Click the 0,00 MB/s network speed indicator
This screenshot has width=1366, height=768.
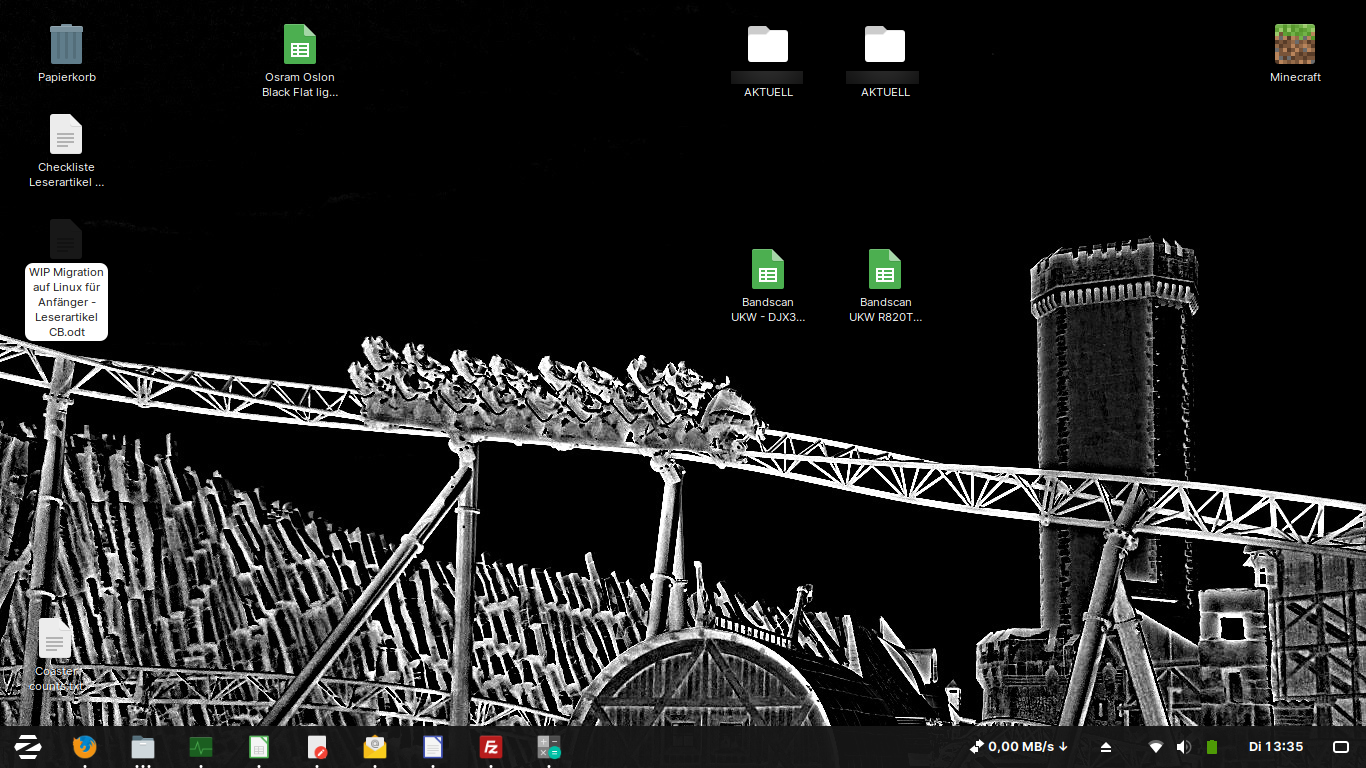click(1019, 747)
